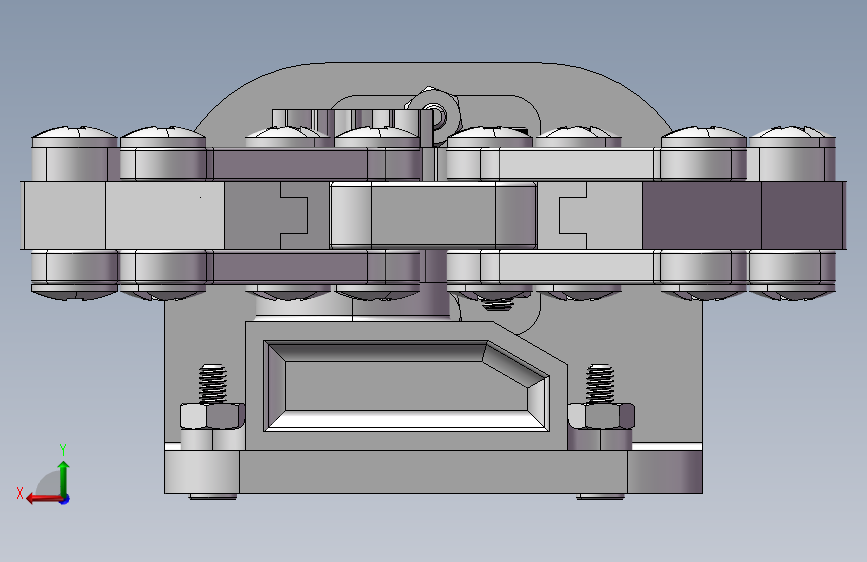Screen dimensions: 867x562
Task: Select the right threaded stud above the nut
Action: [x=600, y=383]
